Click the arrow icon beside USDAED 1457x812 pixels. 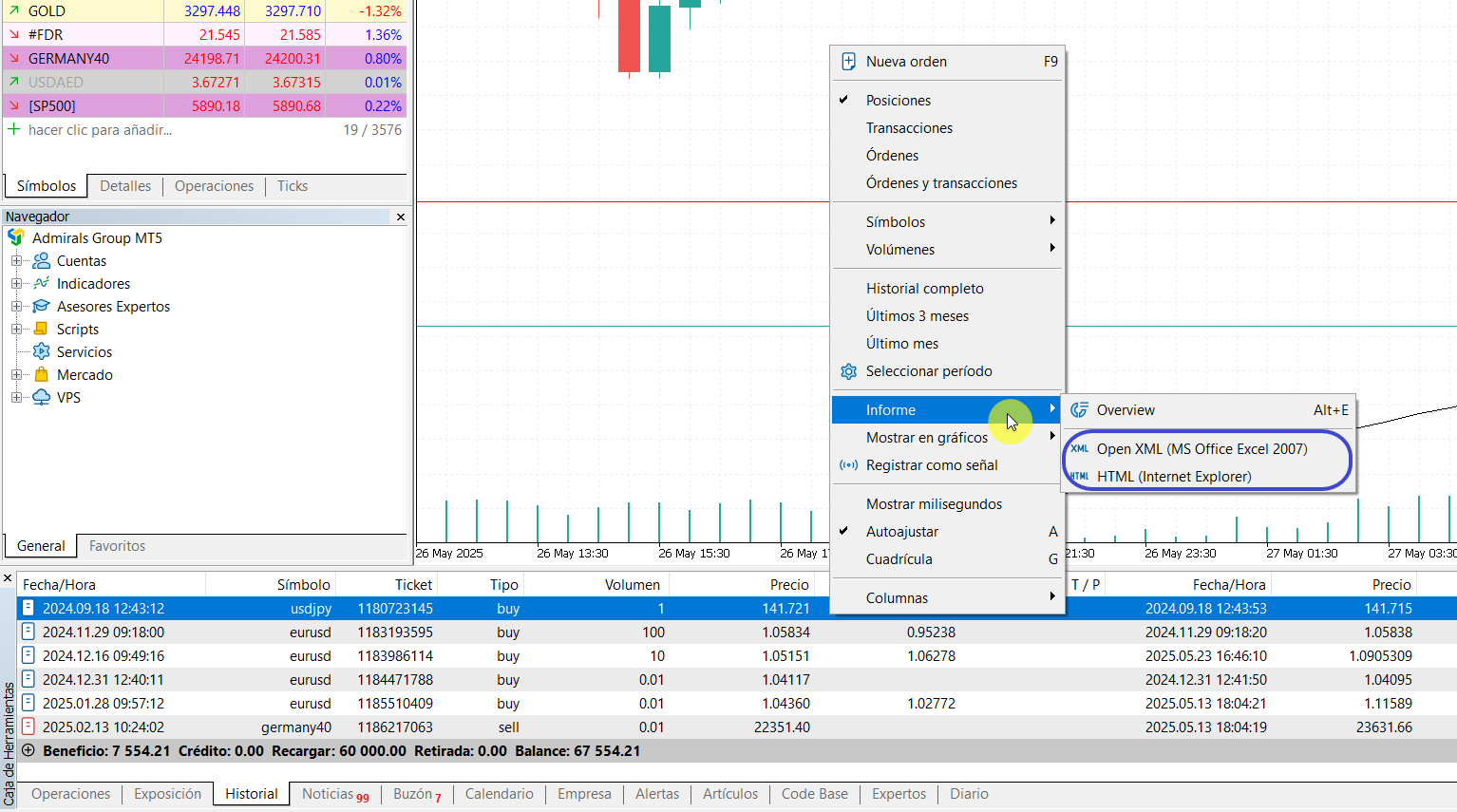[14, 82]
